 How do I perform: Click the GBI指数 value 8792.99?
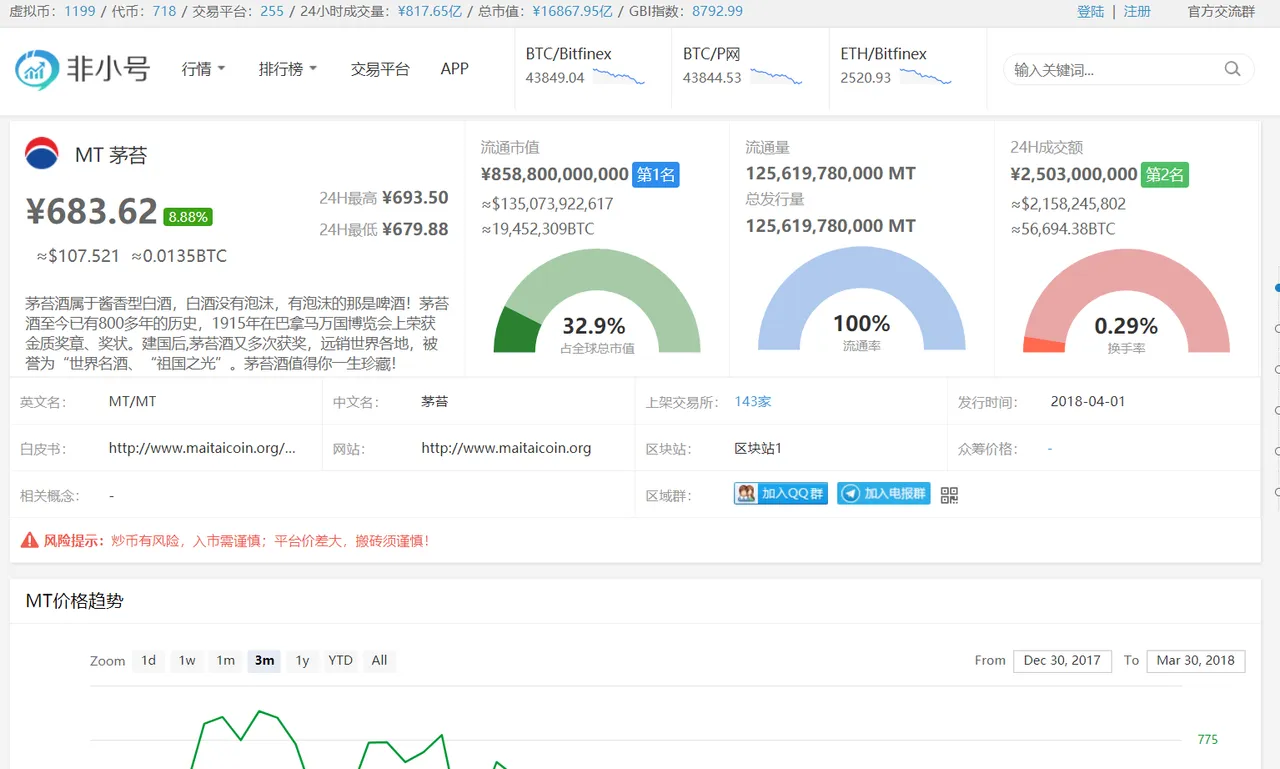(717, 12)
